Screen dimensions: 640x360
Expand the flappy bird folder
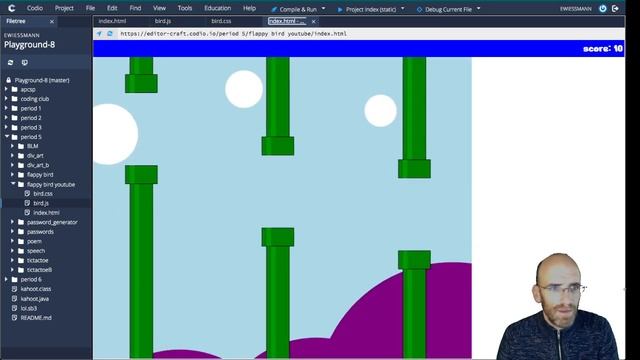pos(12,174)
